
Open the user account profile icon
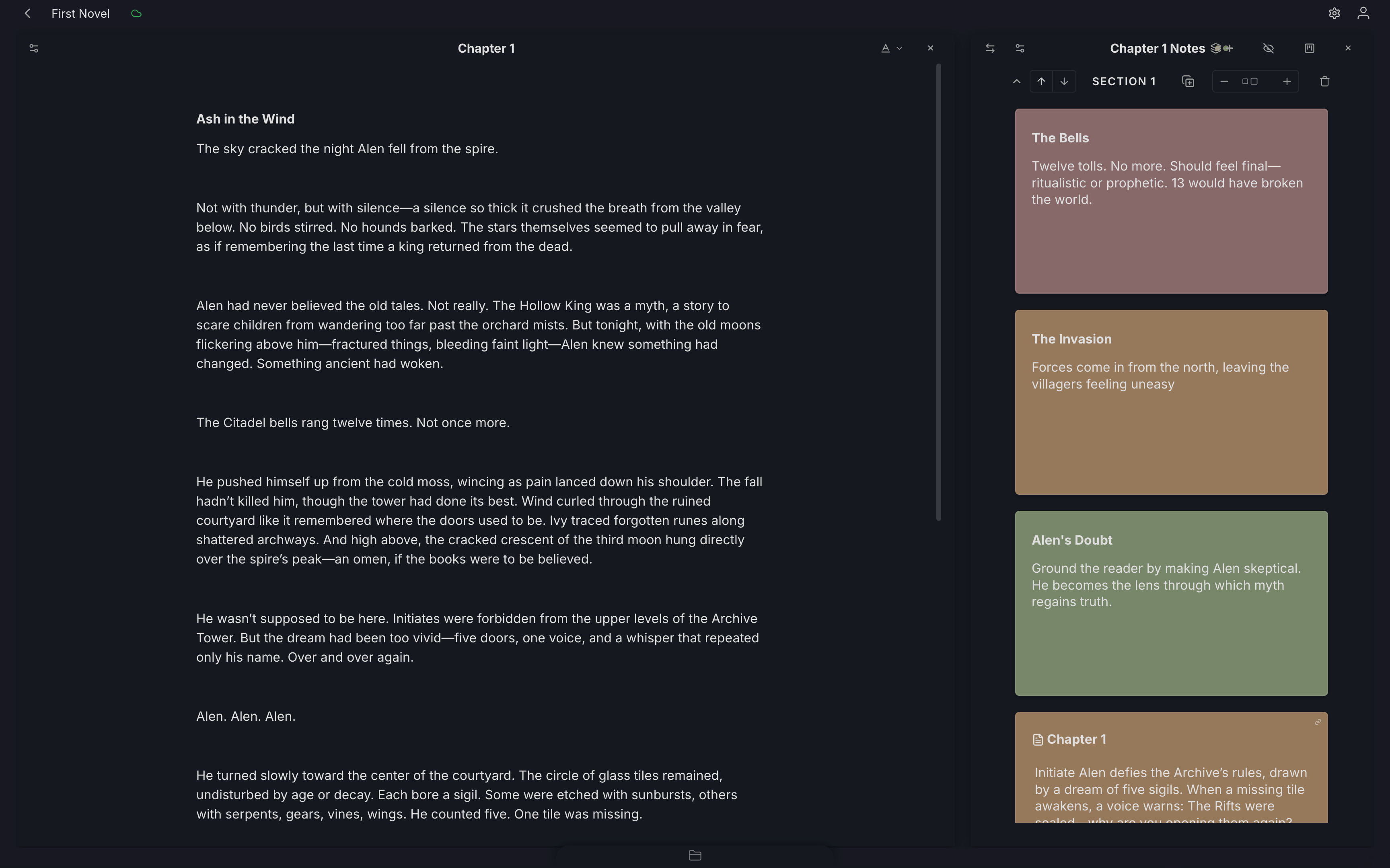(1363, 13)
